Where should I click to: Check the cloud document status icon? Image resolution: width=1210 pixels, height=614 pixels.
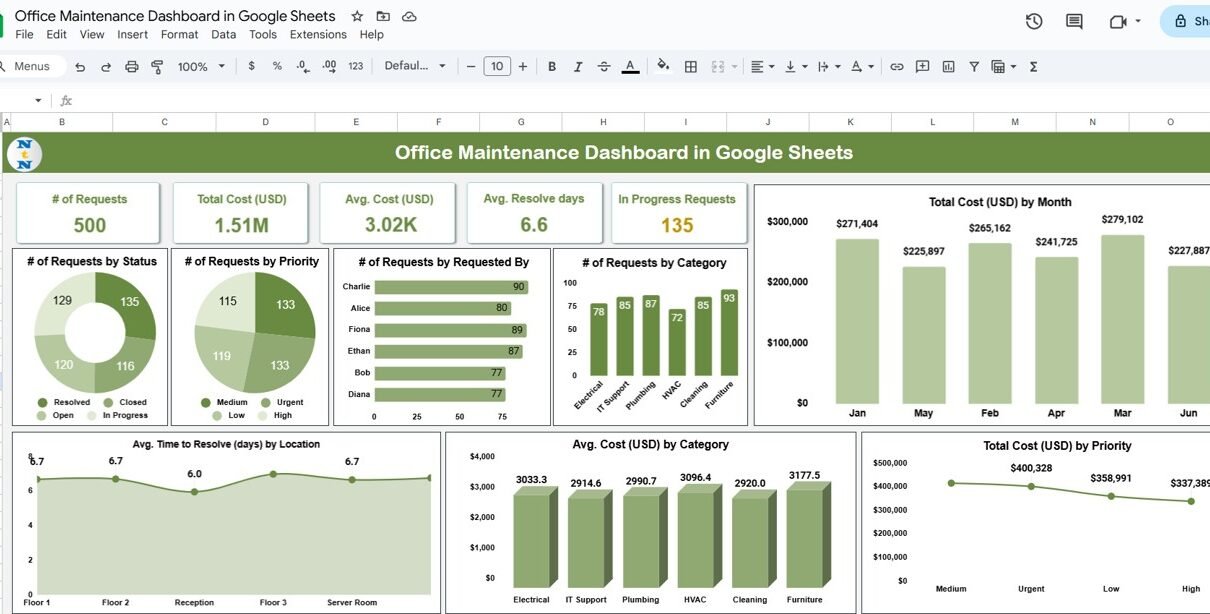409,17
